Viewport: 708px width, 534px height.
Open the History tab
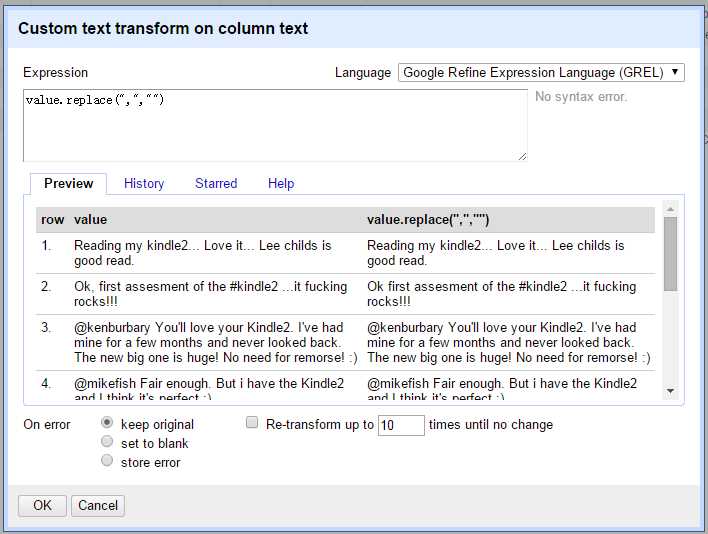[144, 183]
